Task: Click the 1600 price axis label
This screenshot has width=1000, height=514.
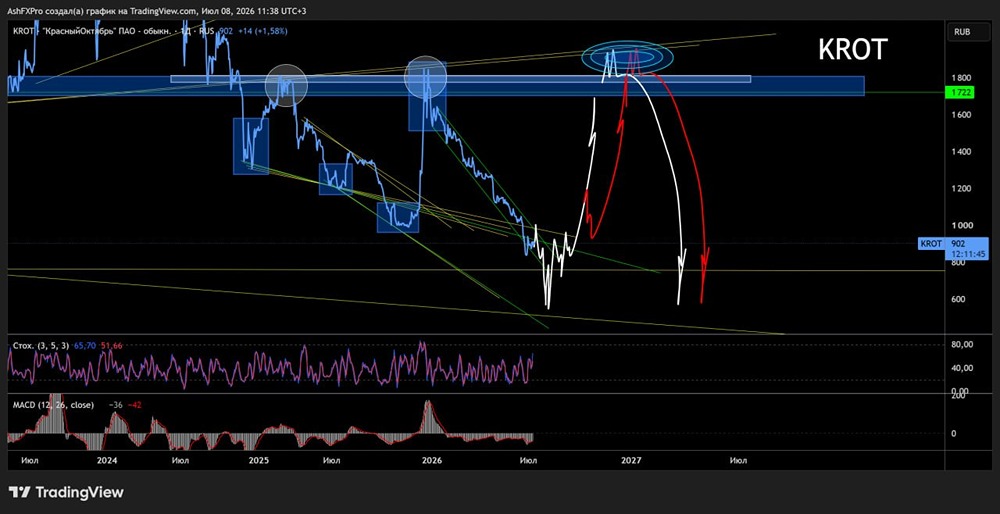Action: click(x=959, y=115)
